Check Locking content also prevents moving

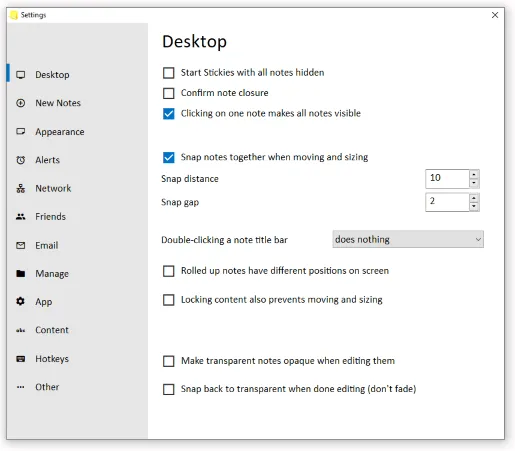tap(169, 300)
